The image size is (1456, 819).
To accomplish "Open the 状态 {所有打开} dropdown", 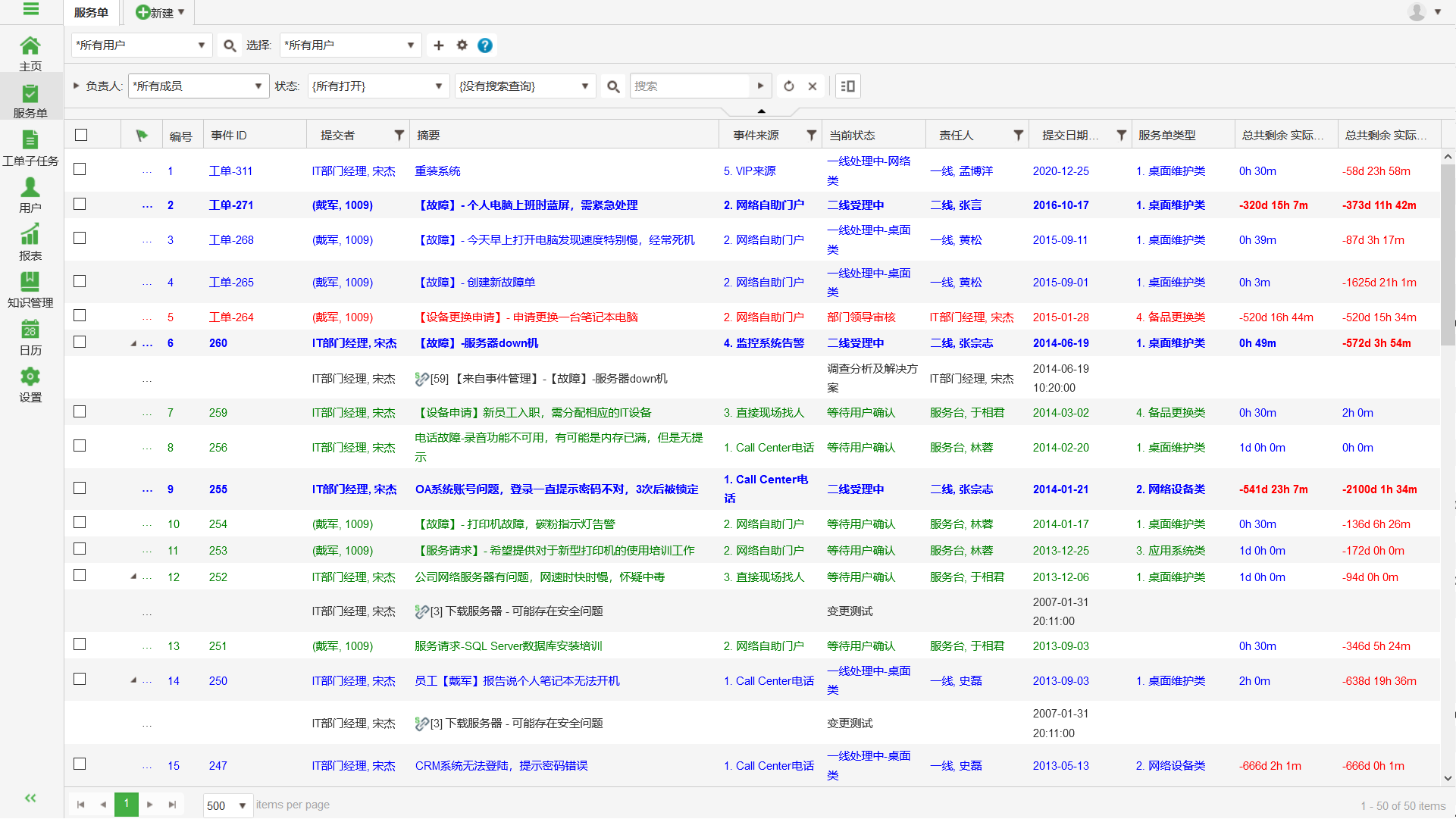I will click(x=378, y=86).
